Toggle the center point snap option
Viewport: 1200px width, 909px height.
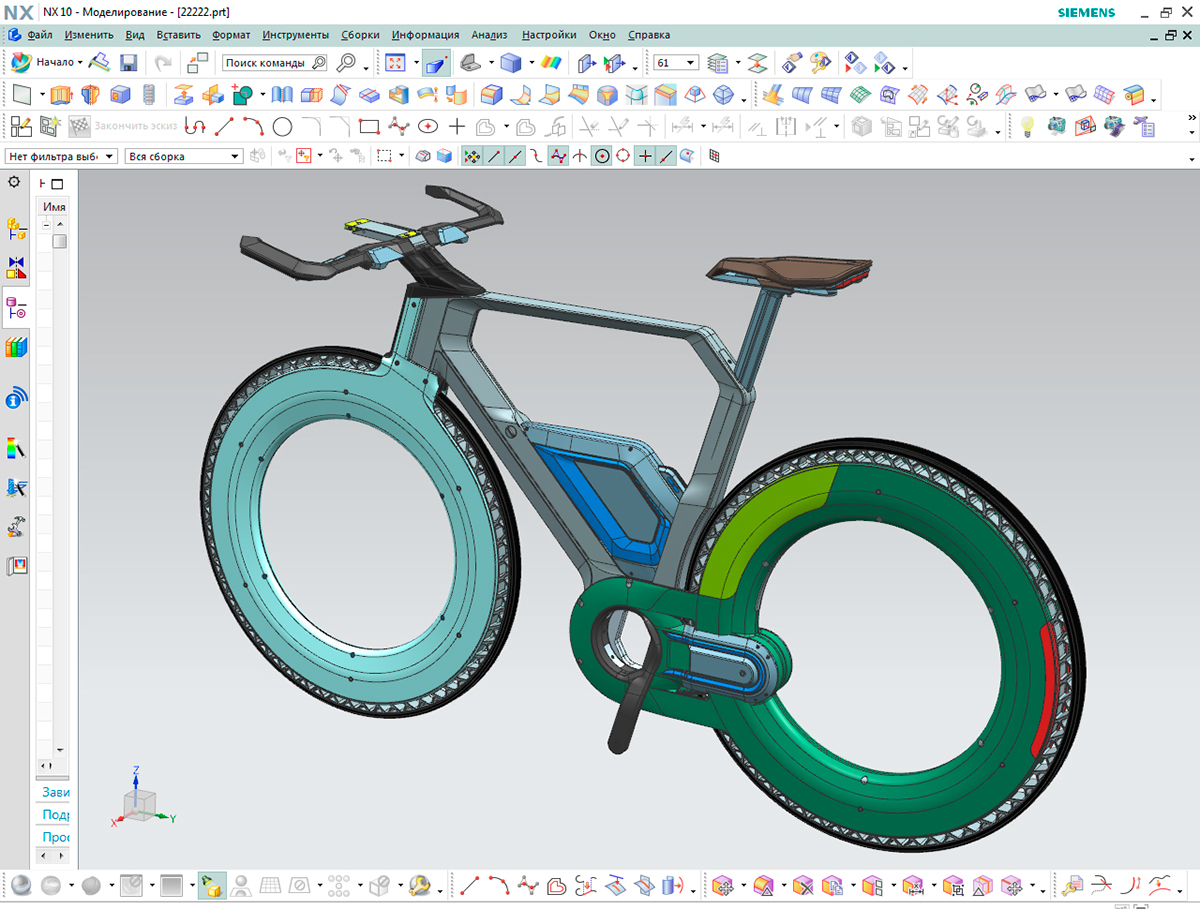click(601, 156)
